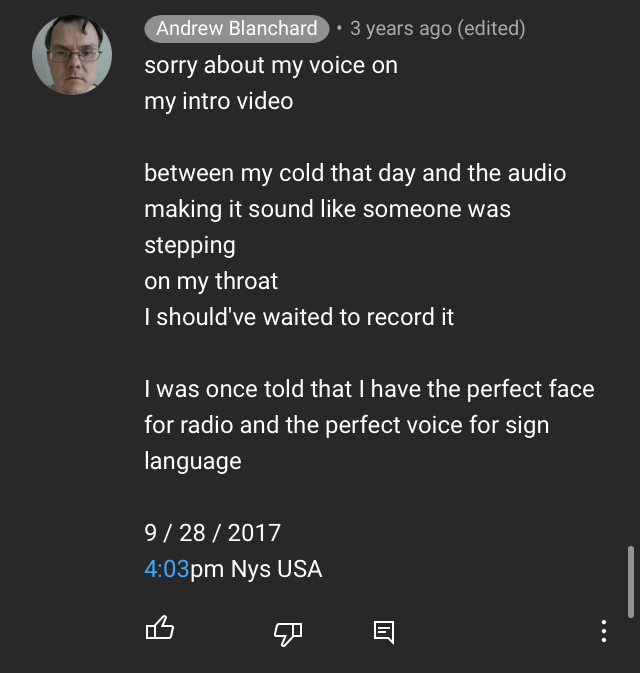The image size is (640, 673).
Task: Dislike the comment with thumbs down icon
Action: [x=288, y=634]
